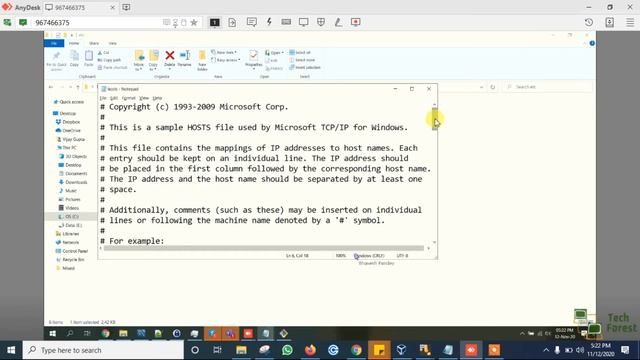Open the AnyDesk keyboard settings icon
This screenshot has height=360, width=640.
286,22
